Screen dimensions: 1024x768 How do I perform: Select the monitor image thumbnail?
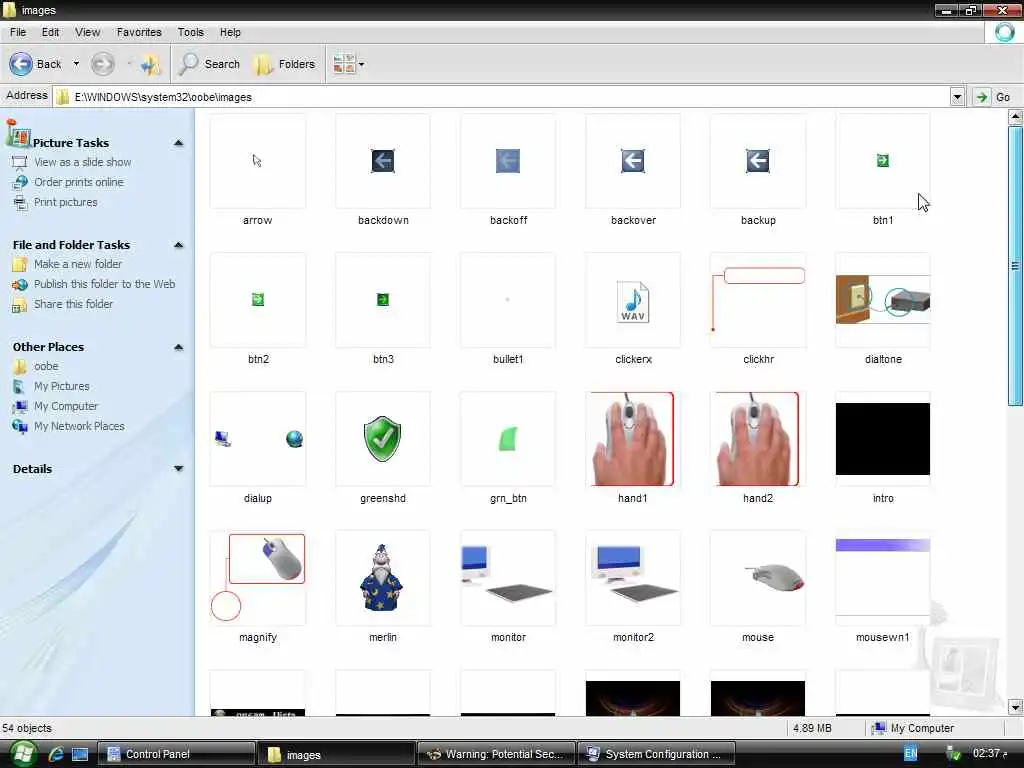[x=508, y=578]
